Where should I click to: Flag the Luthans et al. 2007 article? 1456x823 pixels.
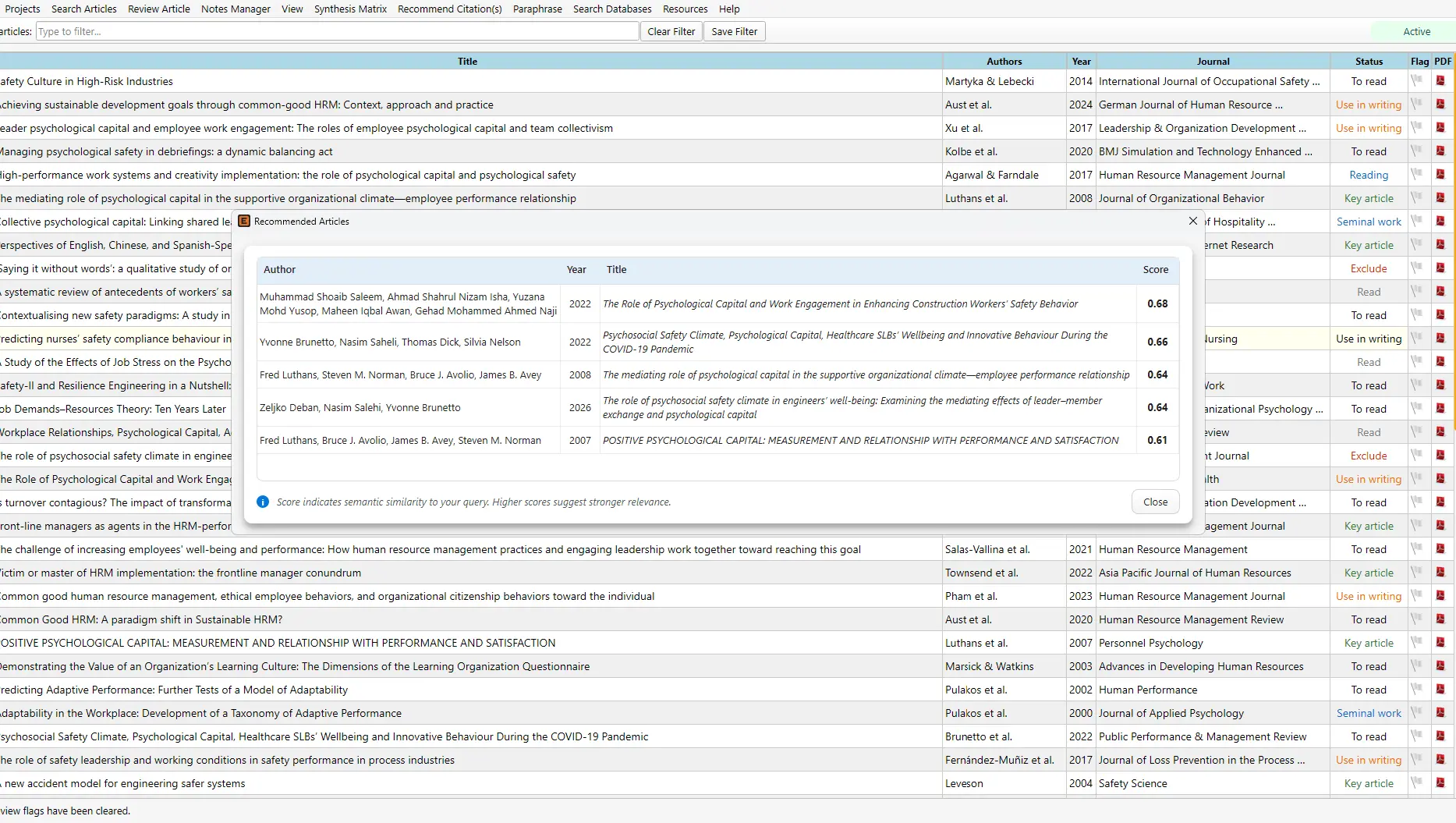point(1417,642)
